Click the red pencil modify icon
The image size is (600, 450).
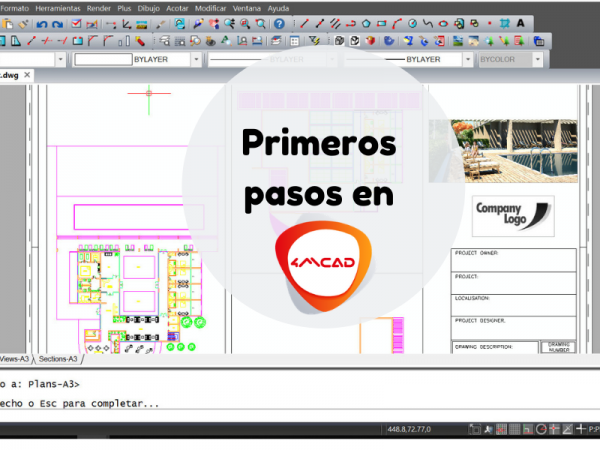(x=140, y=41)
